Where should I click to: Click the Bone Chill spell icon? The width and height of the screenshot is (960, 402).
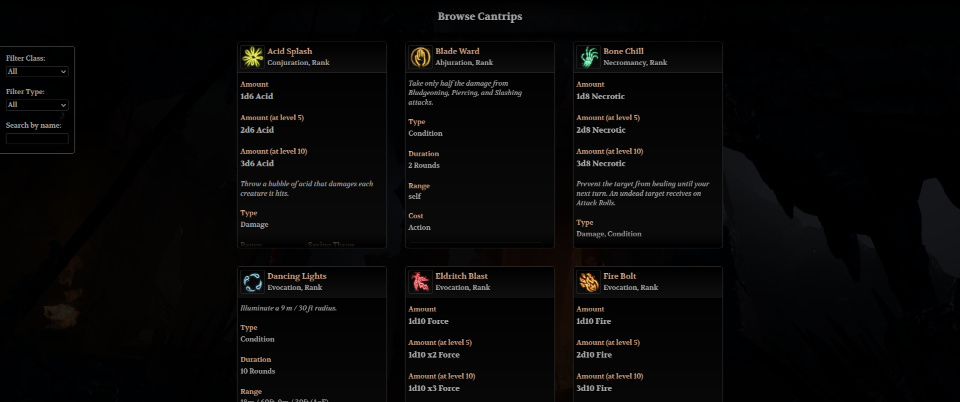pos(588,57)
